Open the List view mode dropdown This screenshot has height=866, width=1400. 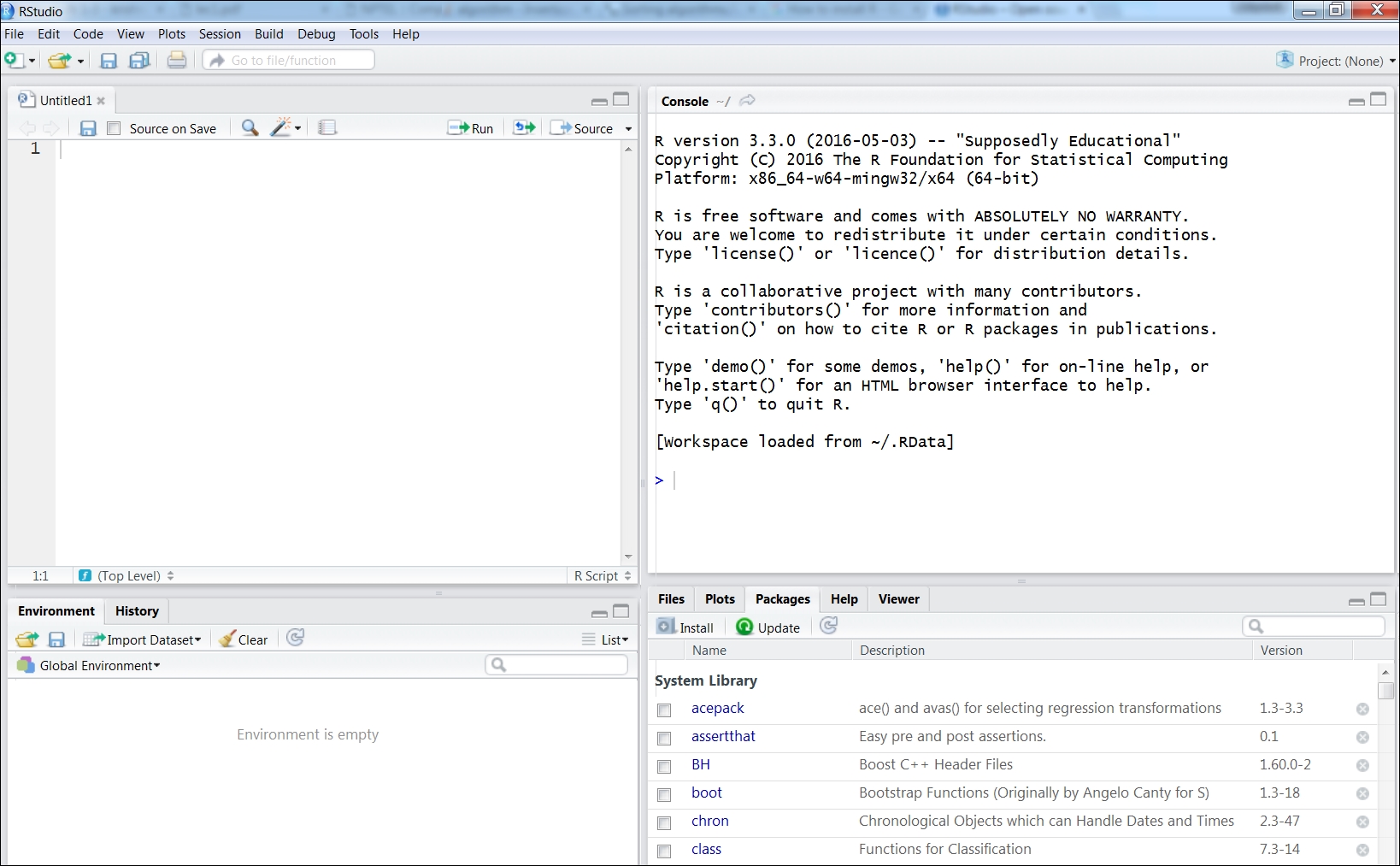tap(604, 639)
